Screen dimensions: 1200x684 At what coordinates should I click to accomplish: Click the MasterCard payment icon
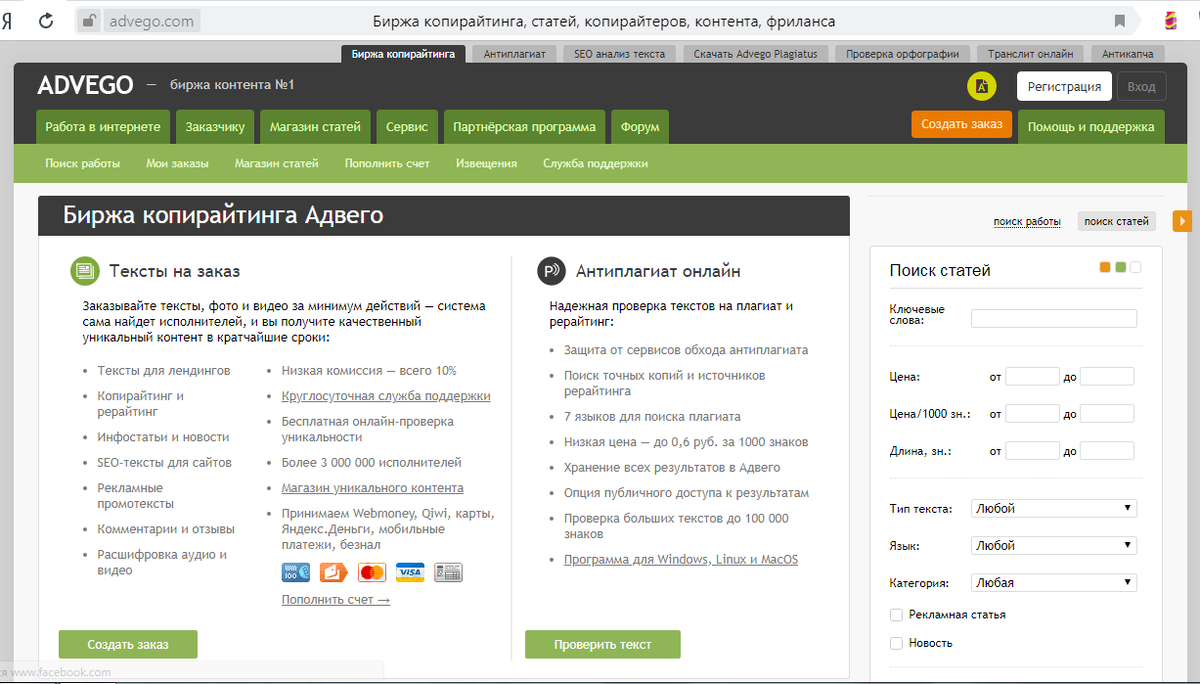point(372,573)
